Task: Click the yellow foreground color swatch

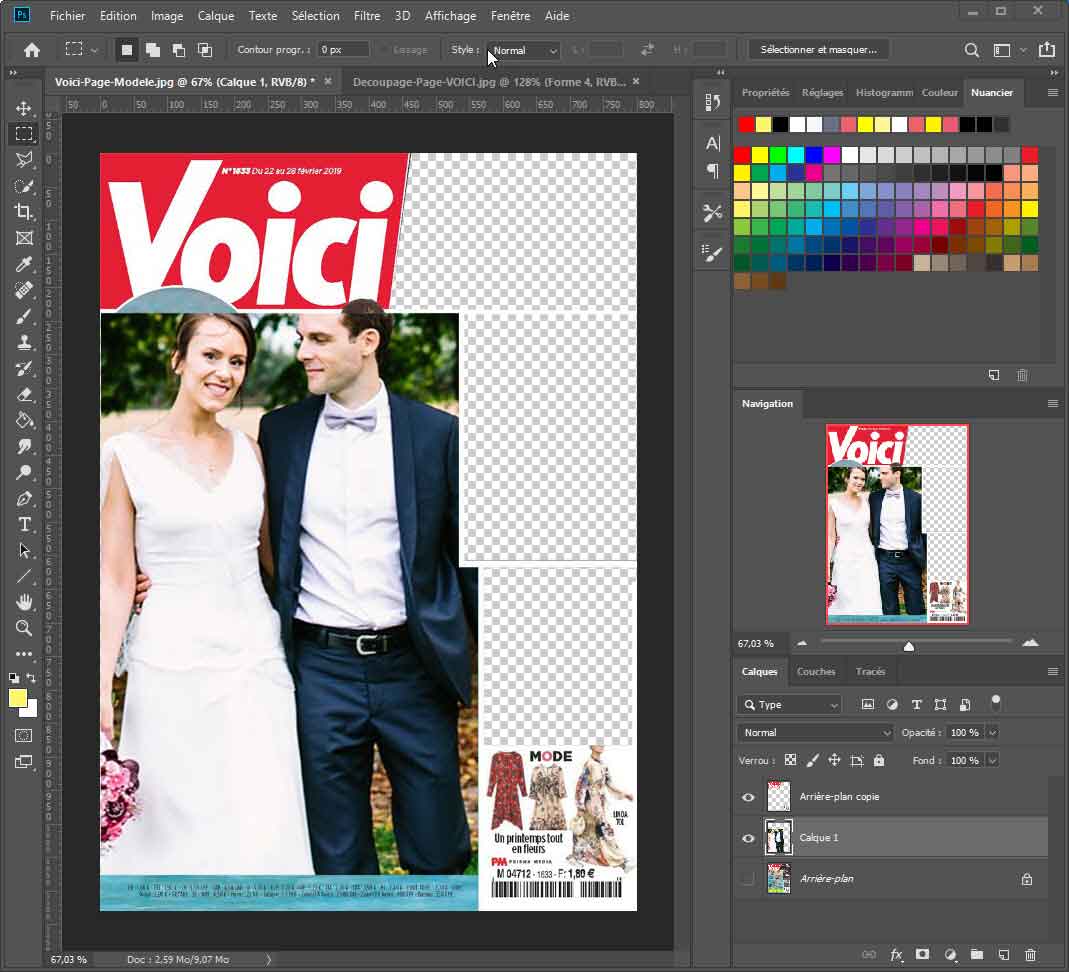Action: point(18,698)
